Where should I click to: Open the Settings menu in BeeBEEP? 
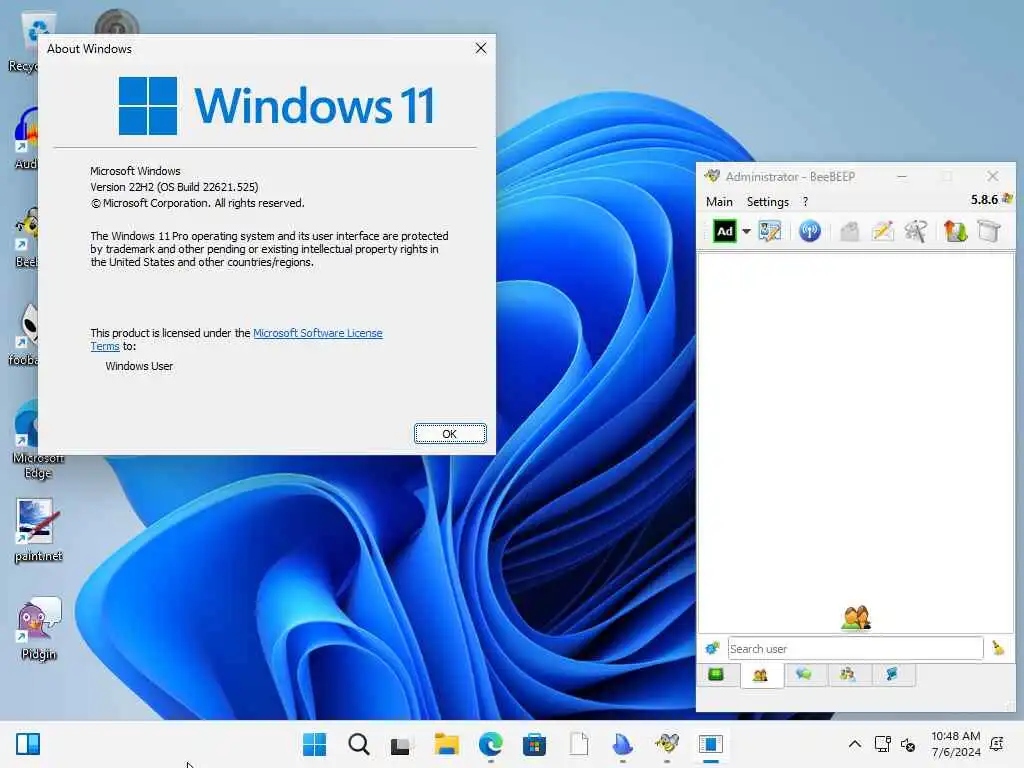767,202
